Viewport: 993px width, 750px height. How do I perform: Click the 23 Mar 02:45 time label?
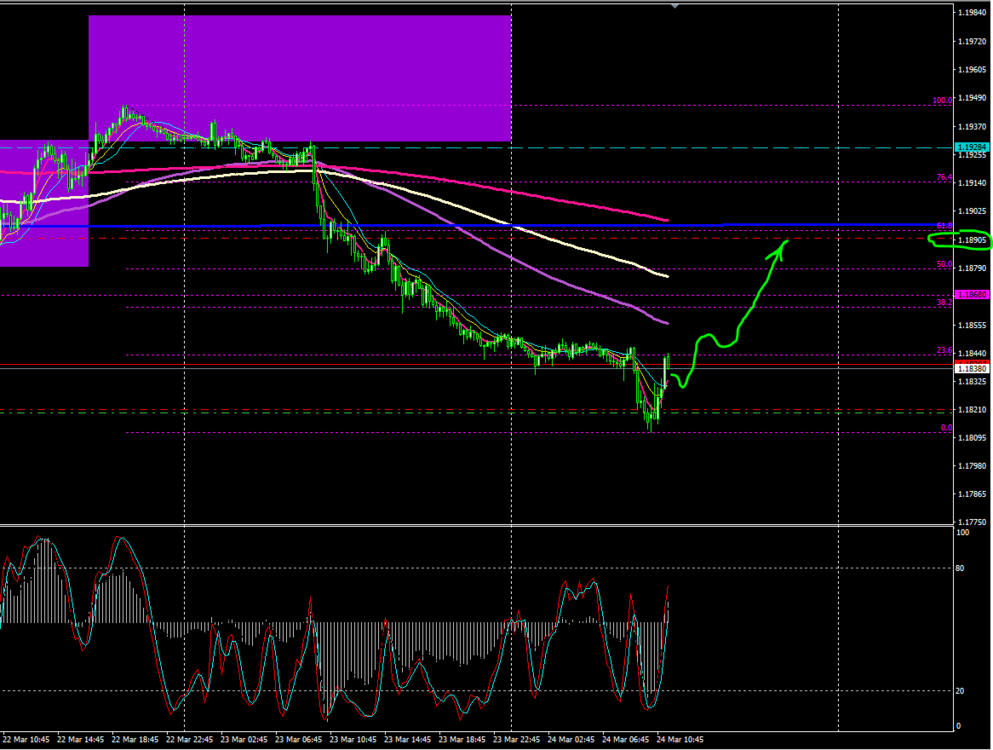pyautogui.click(x=244, y=739)
